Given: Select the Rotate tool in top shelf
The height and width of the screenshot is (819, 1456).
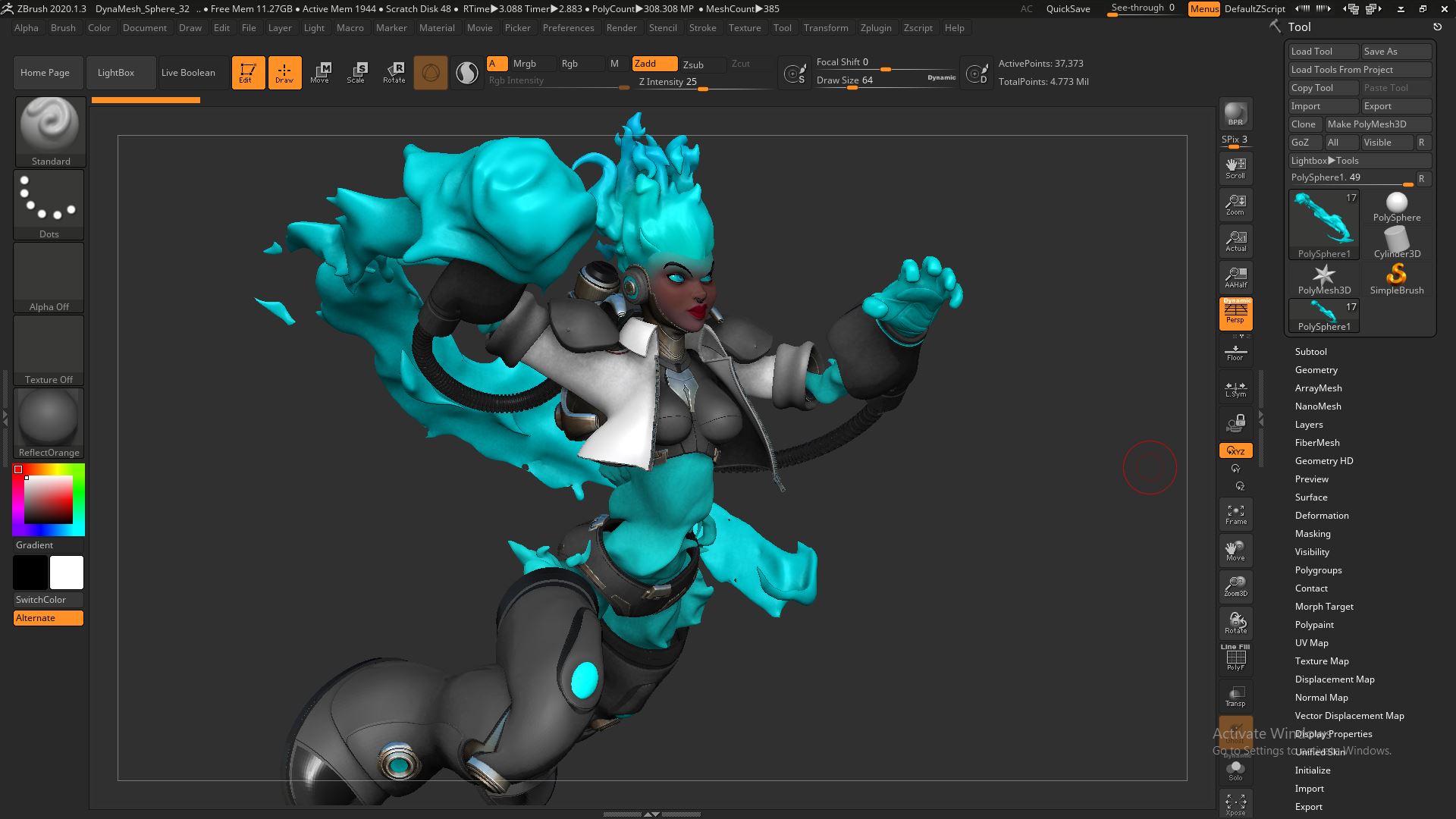Looking at the screenshot, I should pyautogui.click(x=394, y=73).
